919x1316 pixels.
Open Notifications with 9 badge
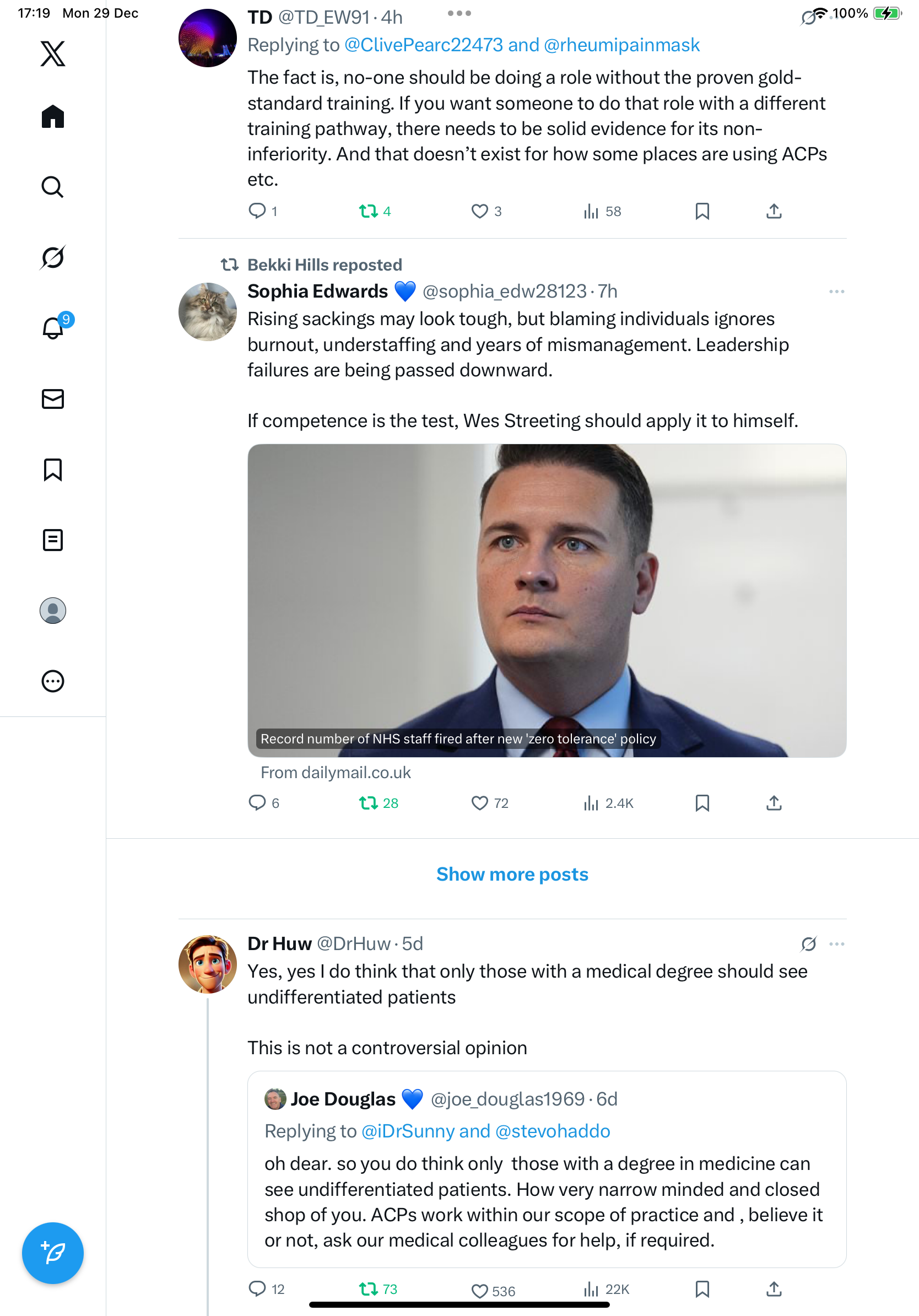[x=53, y=328]
